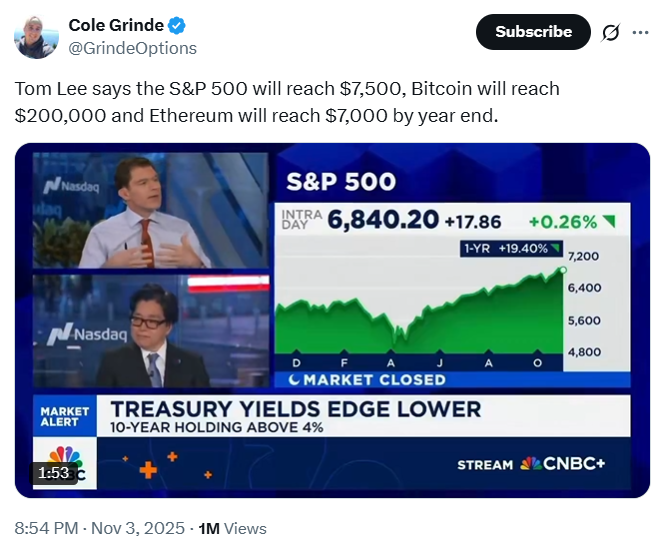Click the Treasury Yields Edge Lower headline
This screenshot has height=544, width=664.
tap(295, 409)
